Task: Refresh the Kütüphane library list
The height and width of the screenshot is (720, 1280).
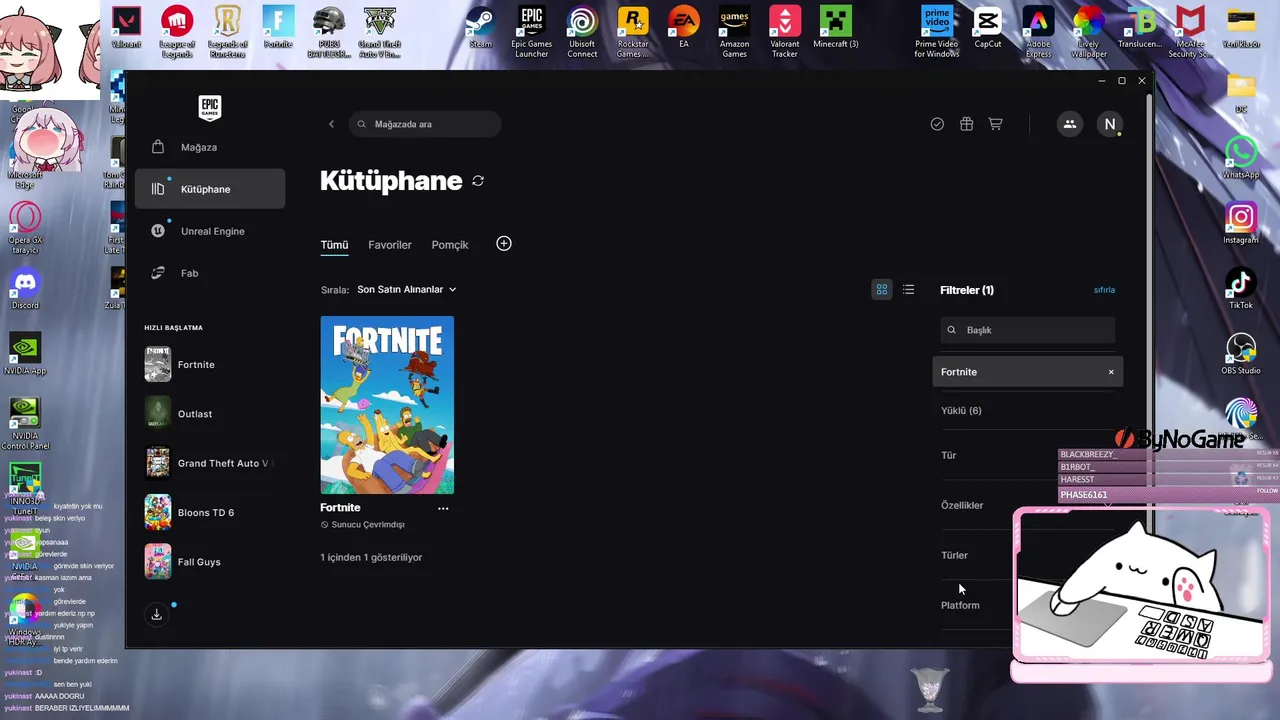Action: pyautogui.click(x=478, y=181)
